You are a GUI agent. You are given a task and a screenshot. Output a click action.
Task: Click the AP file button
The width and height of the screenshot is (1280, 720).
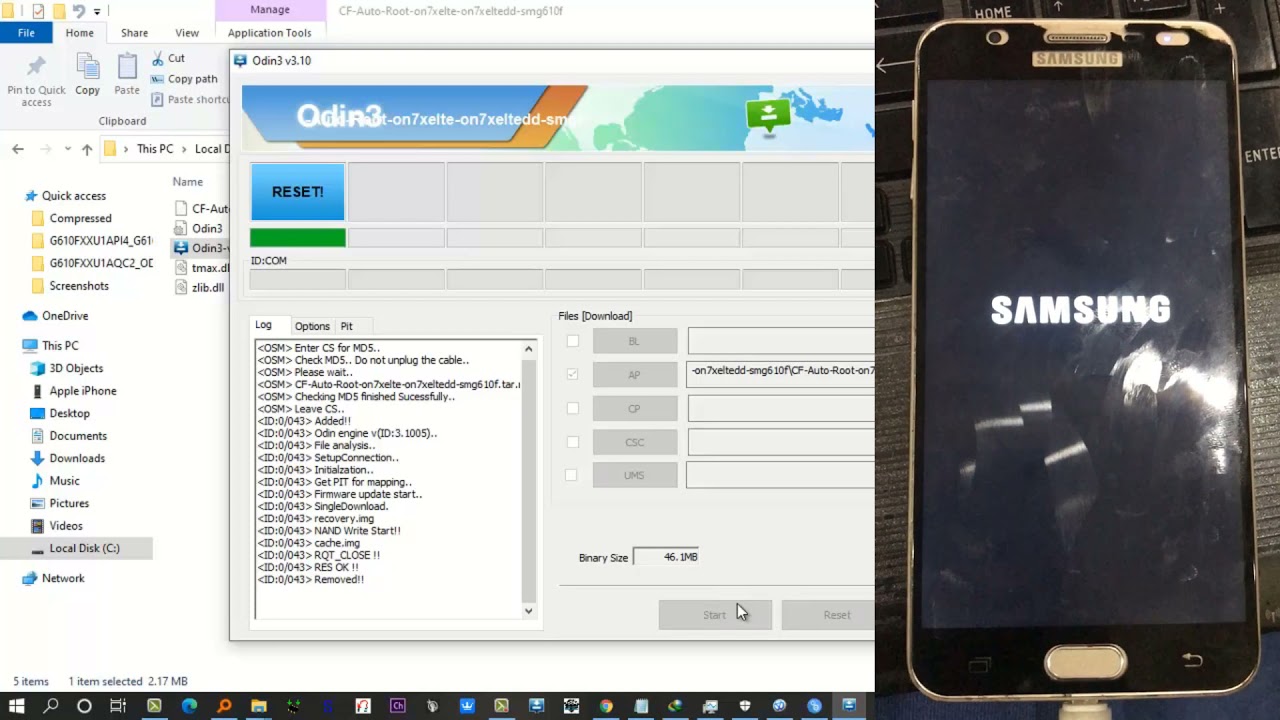point(634,375)
